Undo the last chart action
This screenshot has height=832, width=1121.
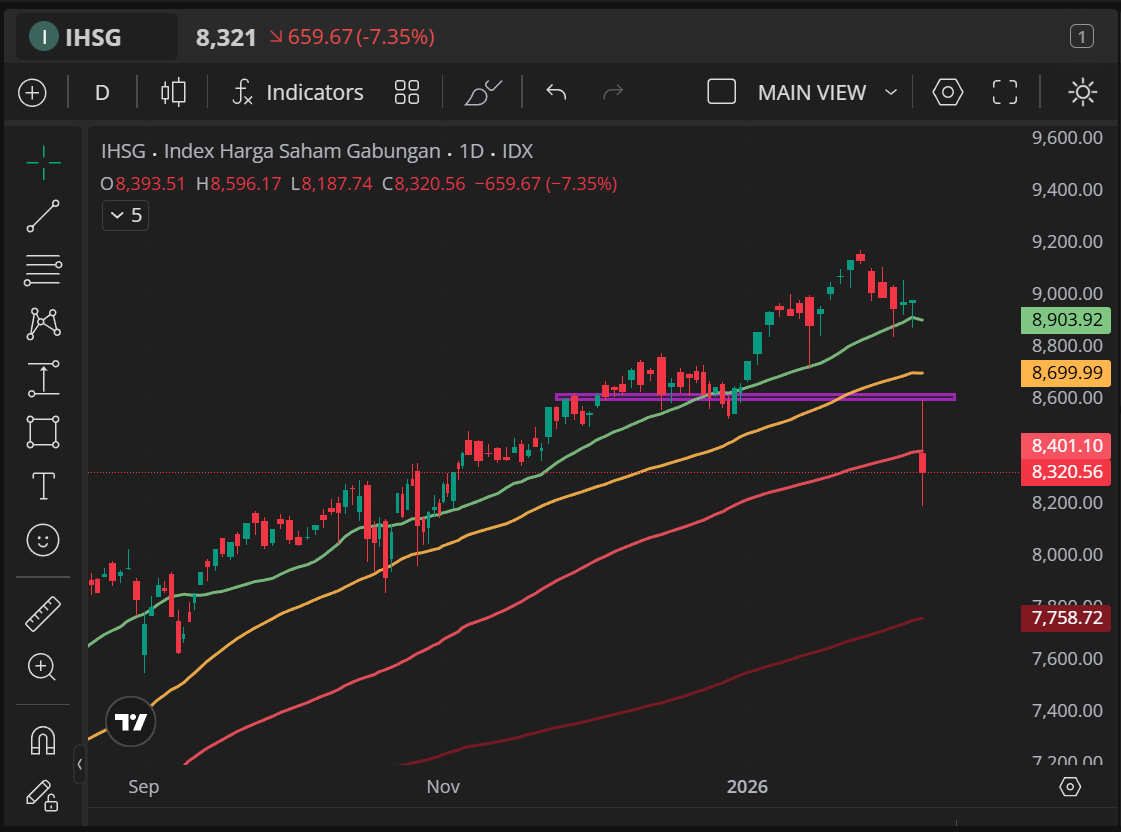pyautogui.click(x=556, y=93)
